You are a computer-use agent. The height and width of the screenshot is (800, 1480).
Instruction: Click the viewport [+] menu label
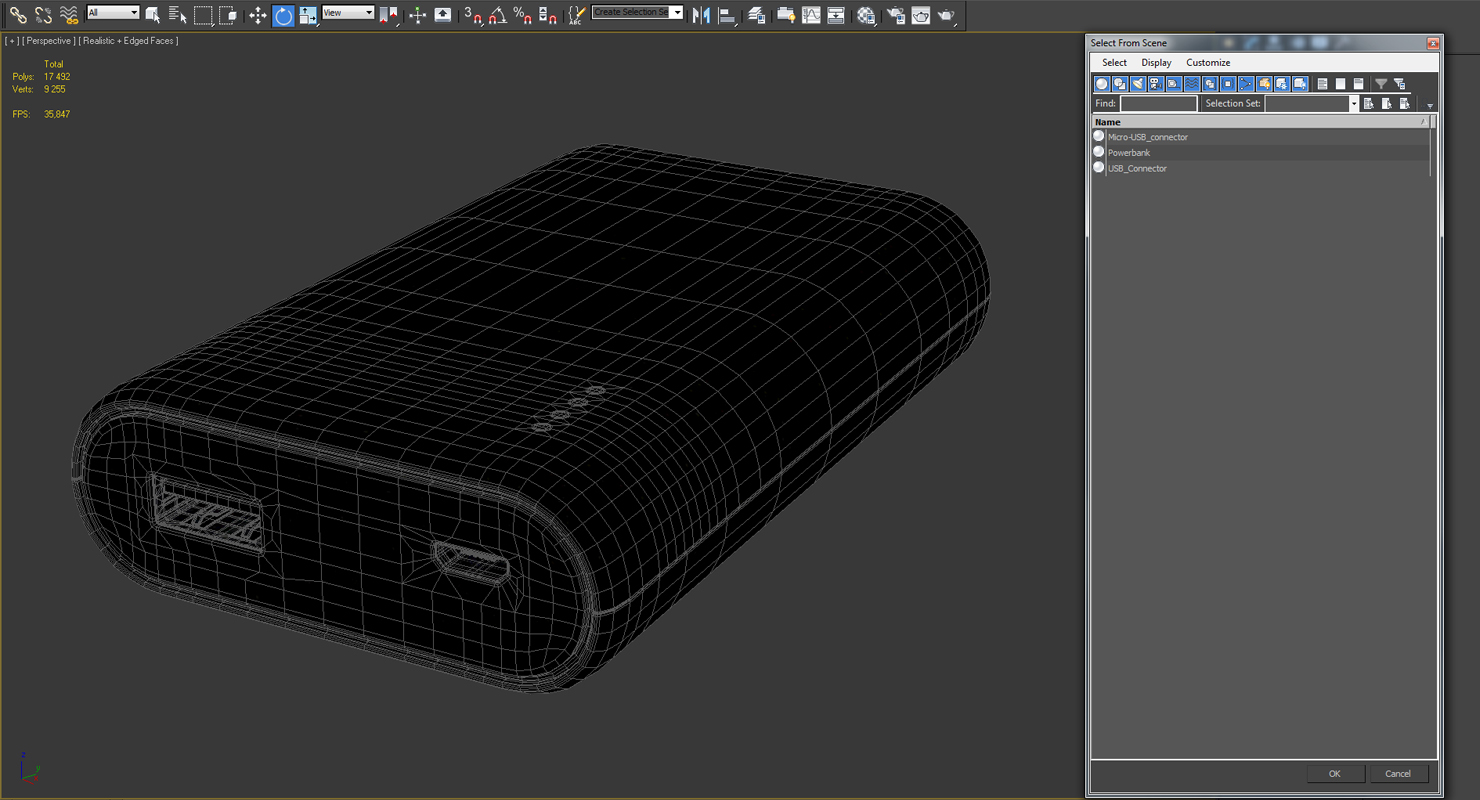(12, 41)
